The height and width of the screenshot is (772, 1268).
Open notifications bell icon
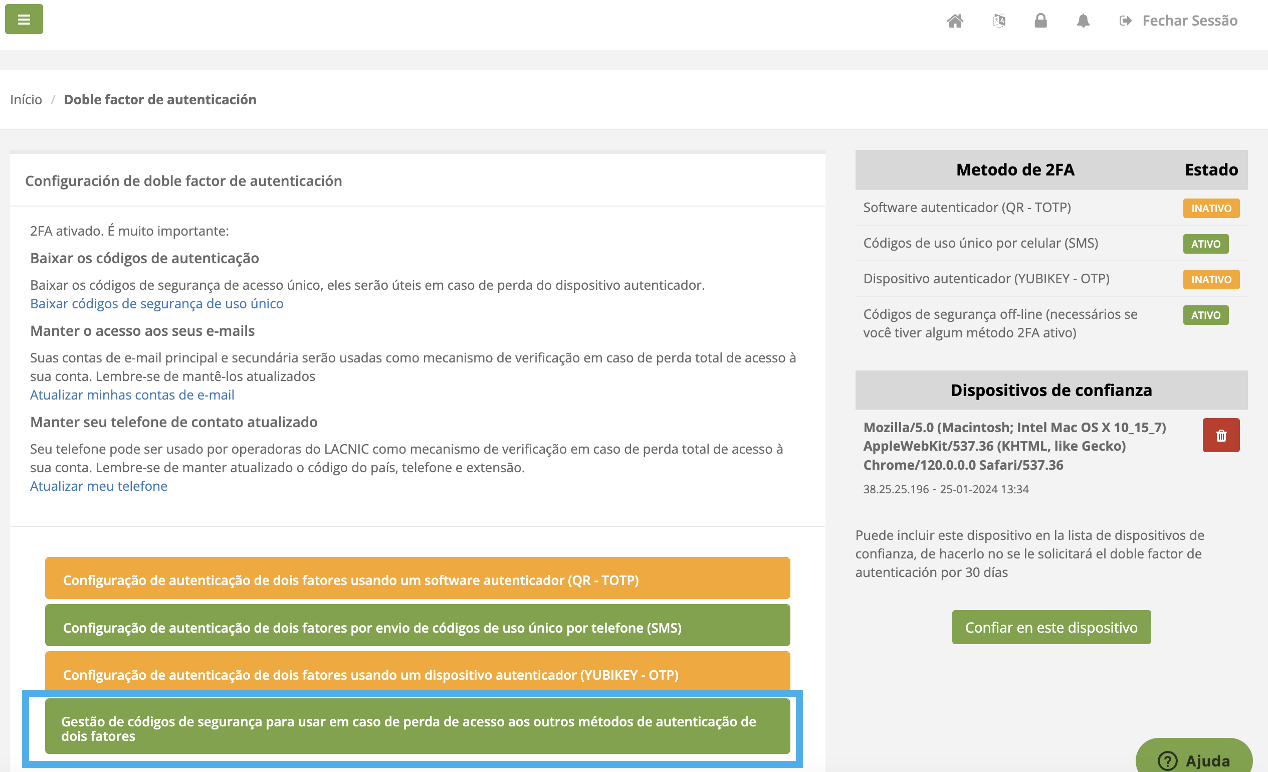pos(1083,21)
